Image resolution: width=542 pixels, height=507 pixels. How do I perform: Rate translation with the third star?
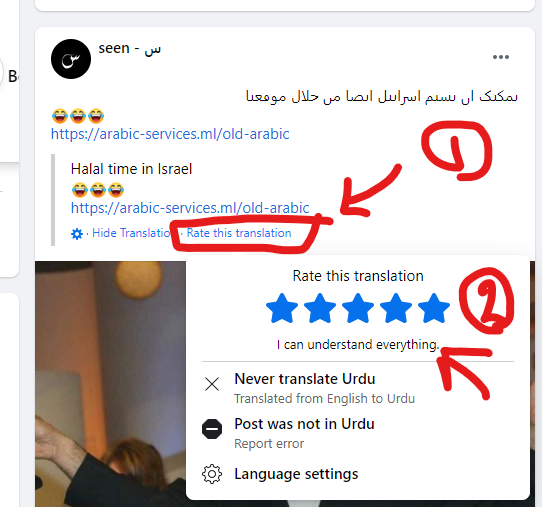358,308
